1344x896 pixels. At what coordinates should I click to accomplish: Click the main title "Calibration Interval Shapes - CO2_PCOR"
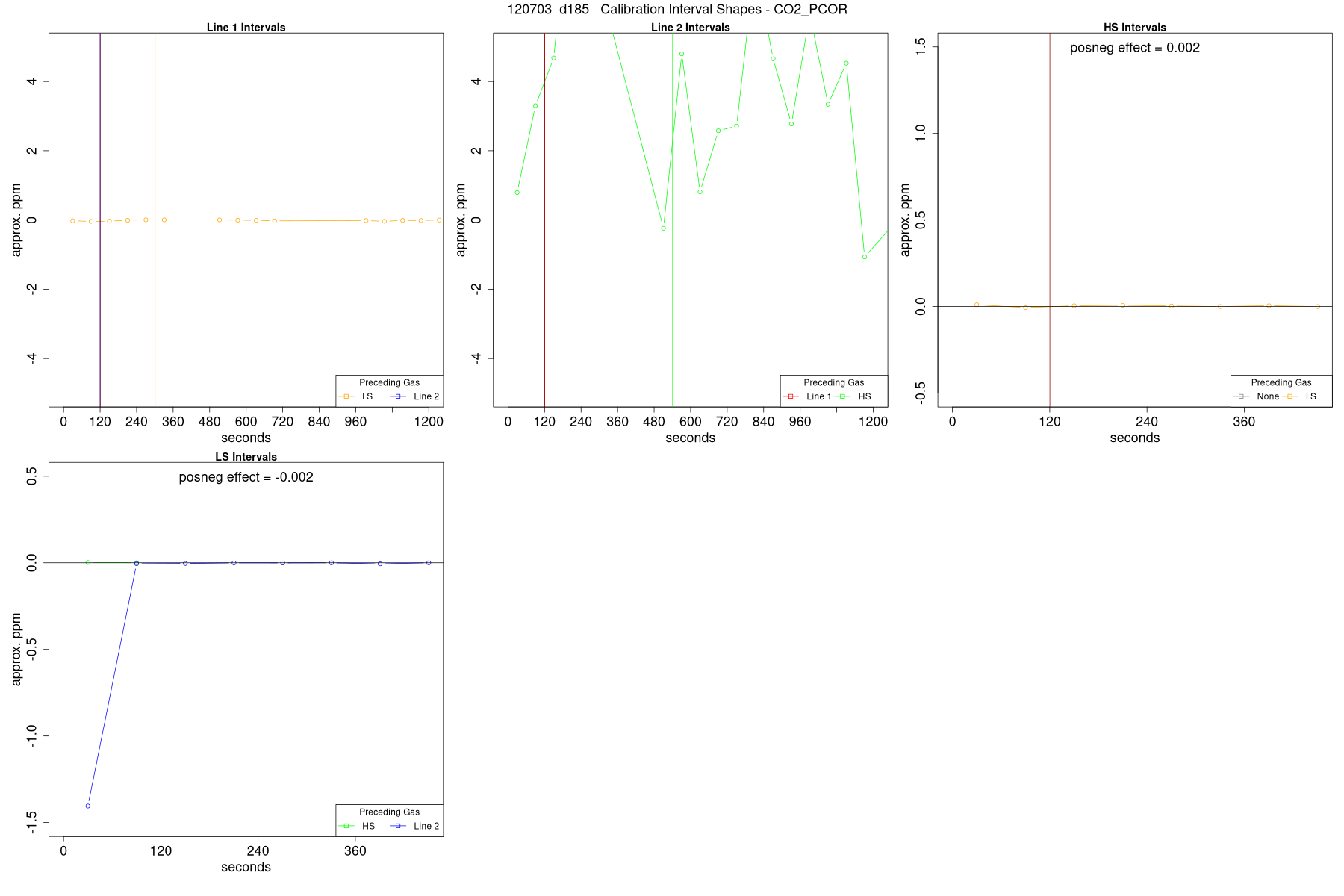pyautogui.click(x=724, y=10)
